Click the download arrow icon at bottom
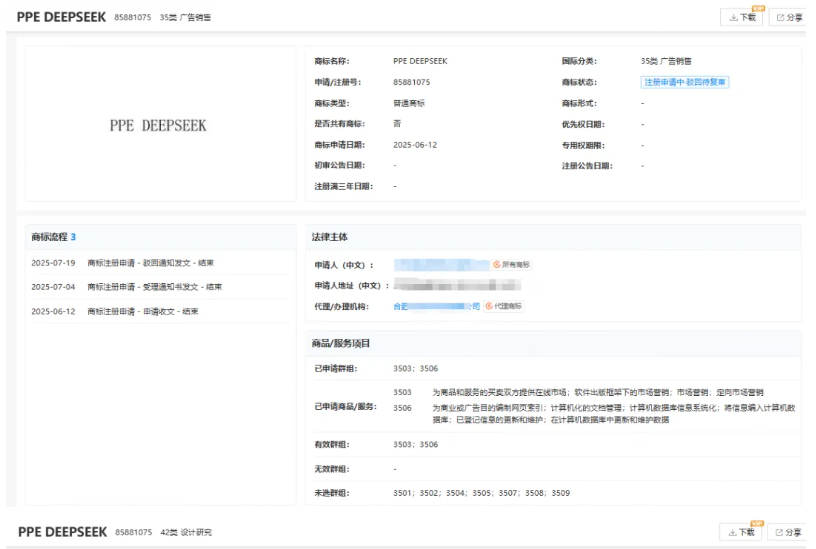This screenshot has width=816, height=549. (732, 532)
